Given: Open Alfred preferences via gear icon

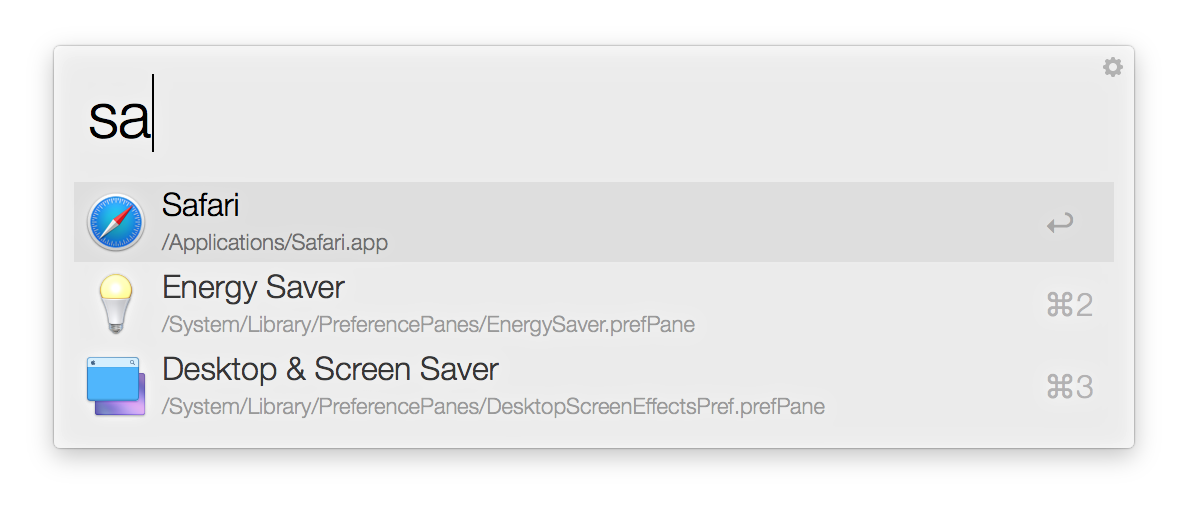Looking at the screenshot, I should (1112, 67).
